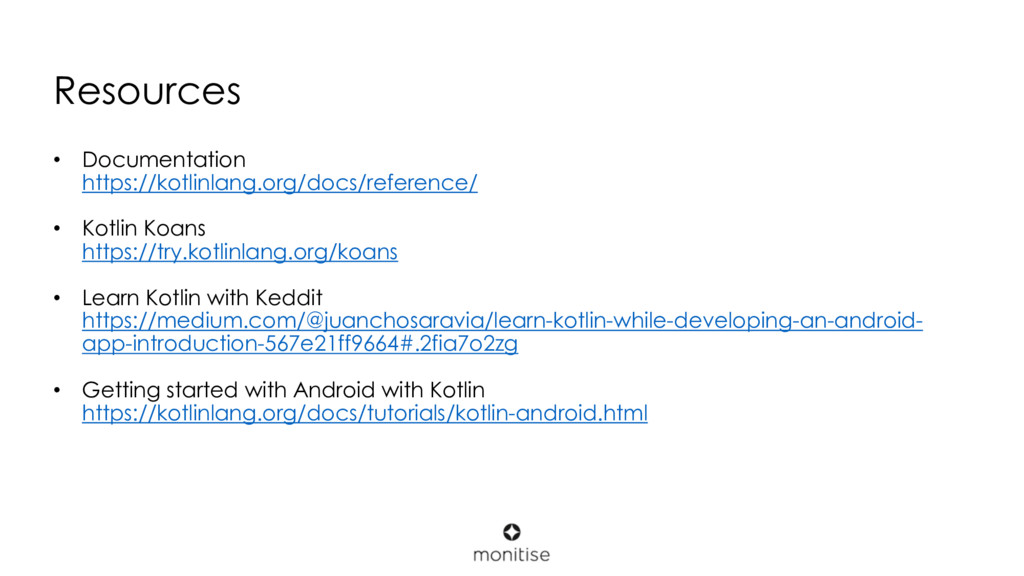
Task: Click the bullet point beside Documentation
Action: click(x=57, y=159)
